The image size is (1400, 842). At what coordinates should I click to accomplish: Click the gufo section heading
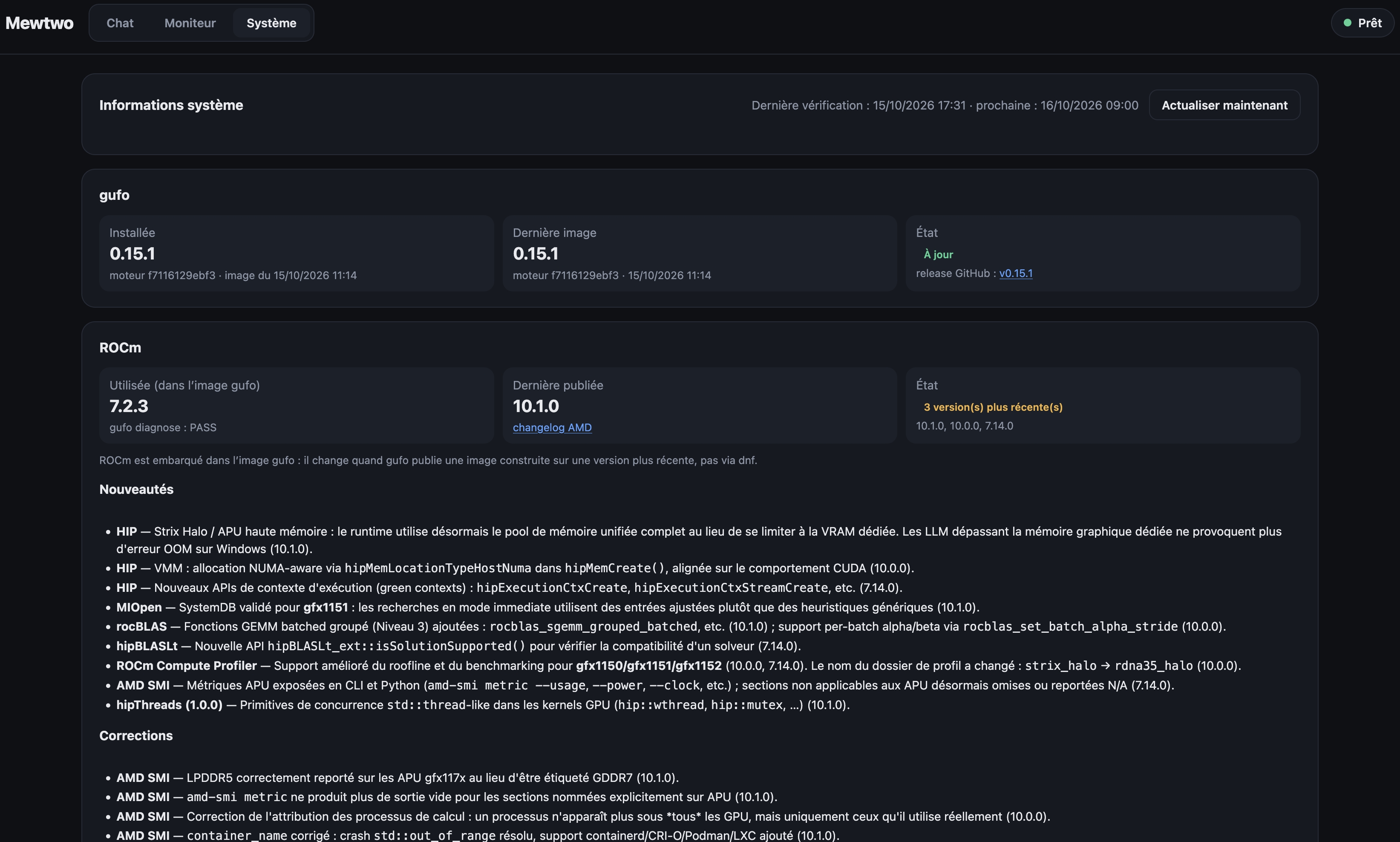[x=114, y=195]
